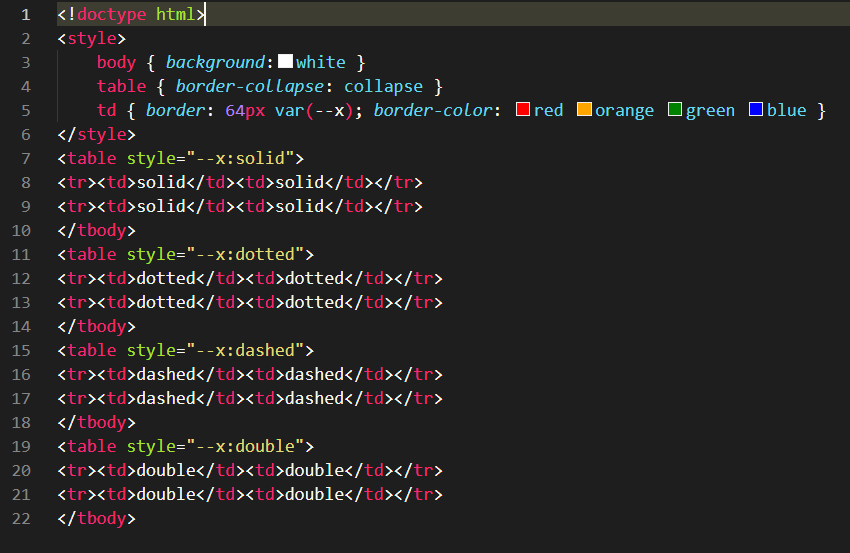This screenshot has width=850, height=553.
Task: Open the green color swatch picker
Action: pos(674,109)
